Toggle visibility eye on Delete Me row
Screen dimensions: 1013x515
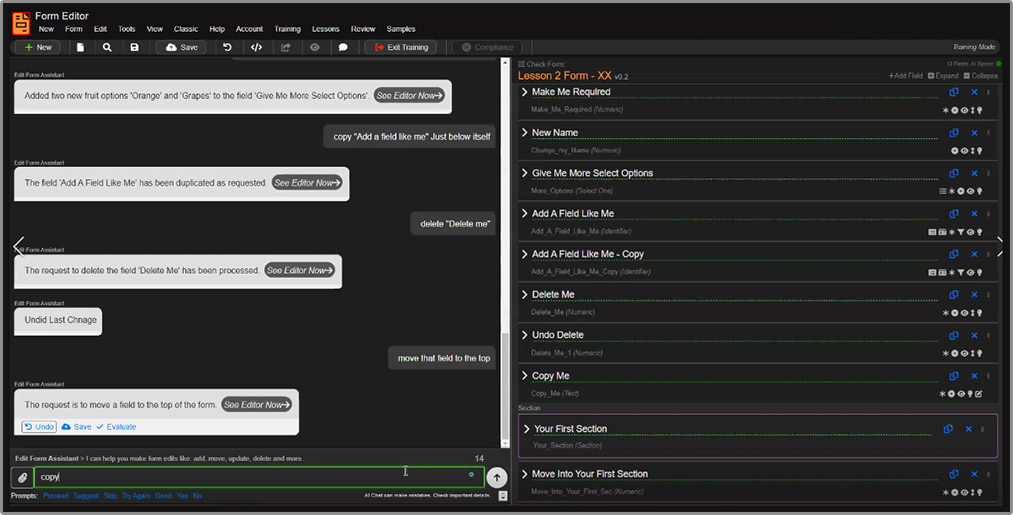(964, 313)
